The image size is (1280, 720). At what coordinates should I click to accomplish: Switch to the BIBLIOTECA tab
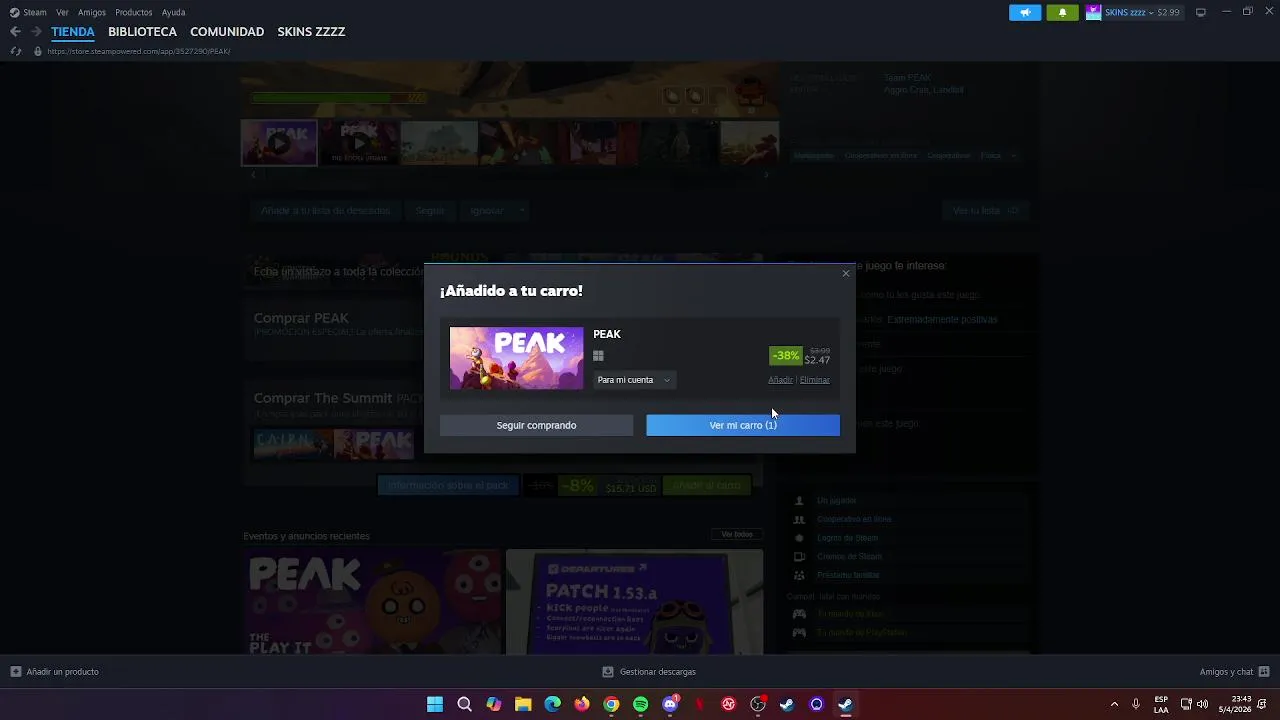(x=142, y=32)
